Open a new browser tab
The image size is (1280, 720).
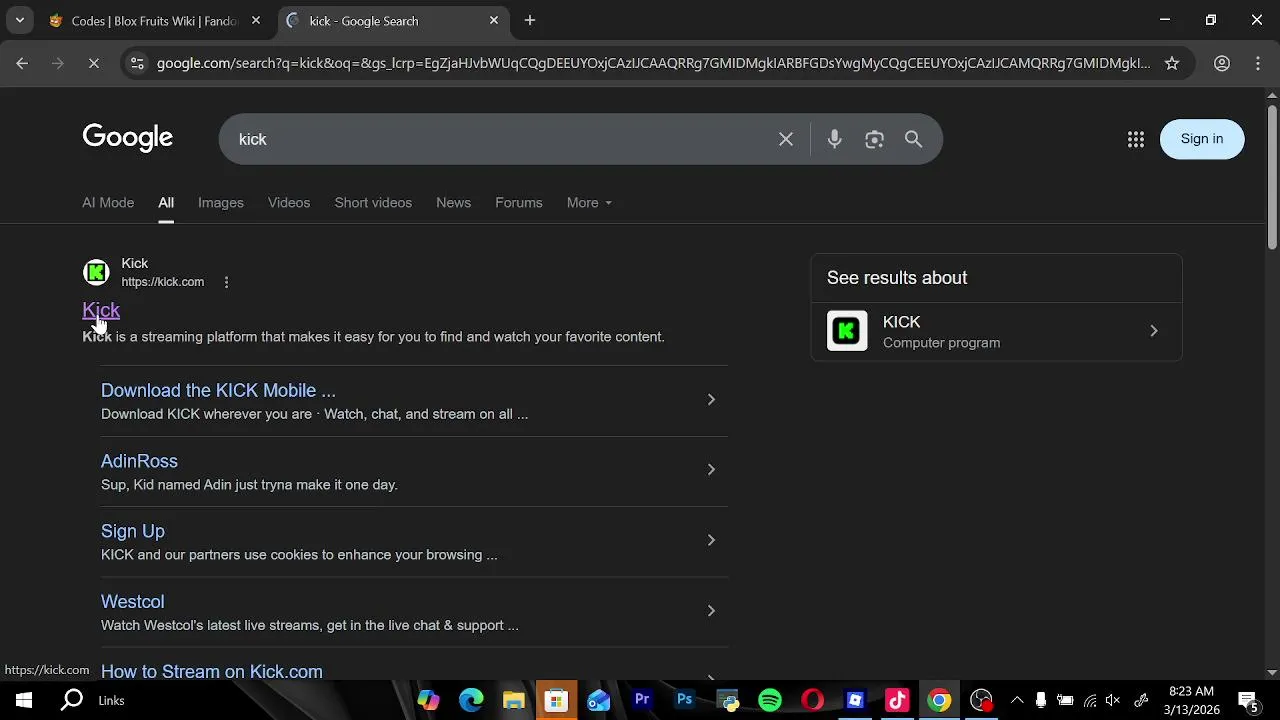tap(530, 20)
